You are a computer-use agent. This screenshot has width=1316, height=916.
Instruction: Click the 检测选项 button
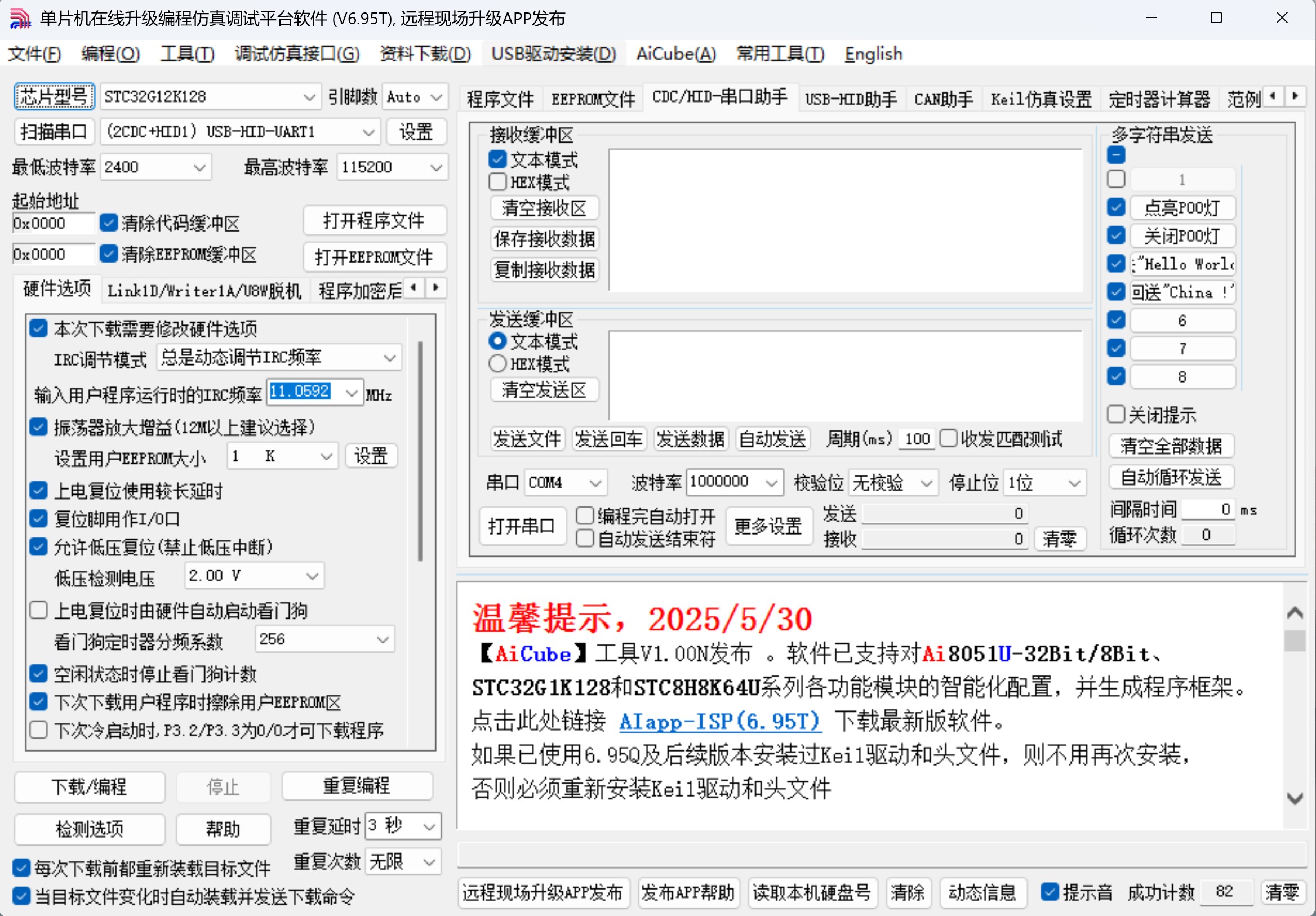(90, 829)
